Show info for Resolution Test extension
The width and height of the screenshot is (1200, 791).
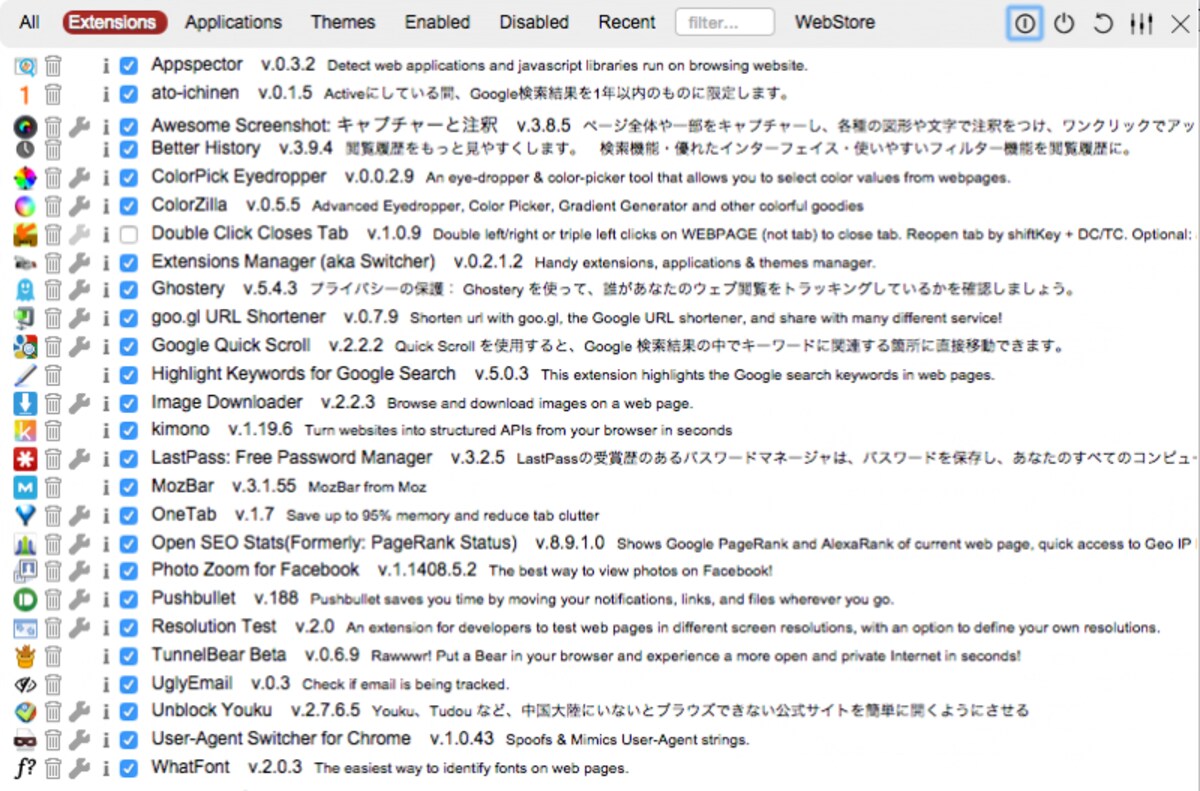coord(106,628)
